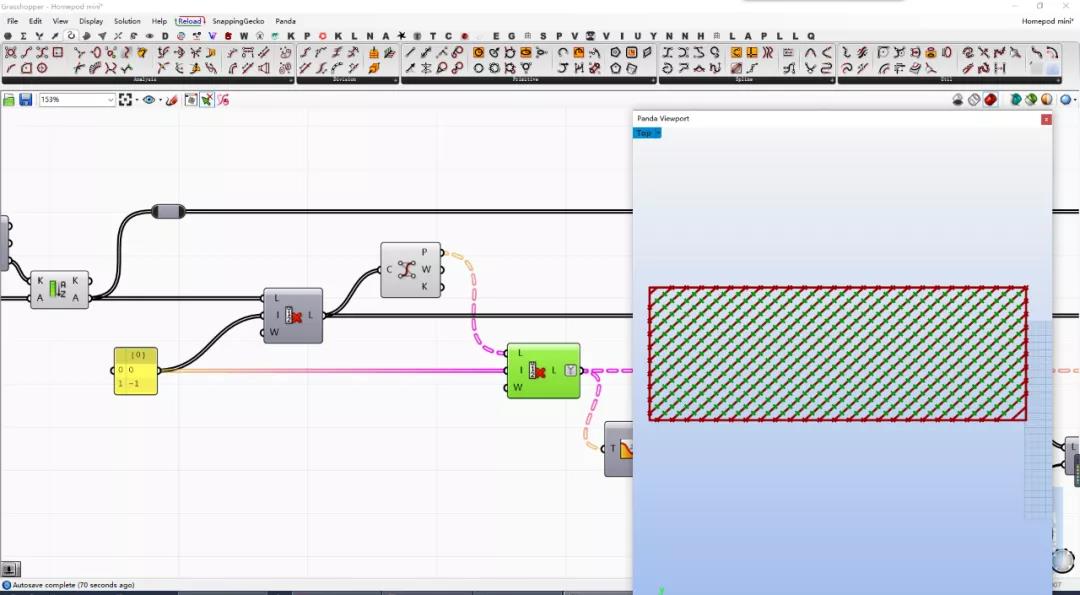
Task: Open the Panda menu
Action: tap(285, 21)
